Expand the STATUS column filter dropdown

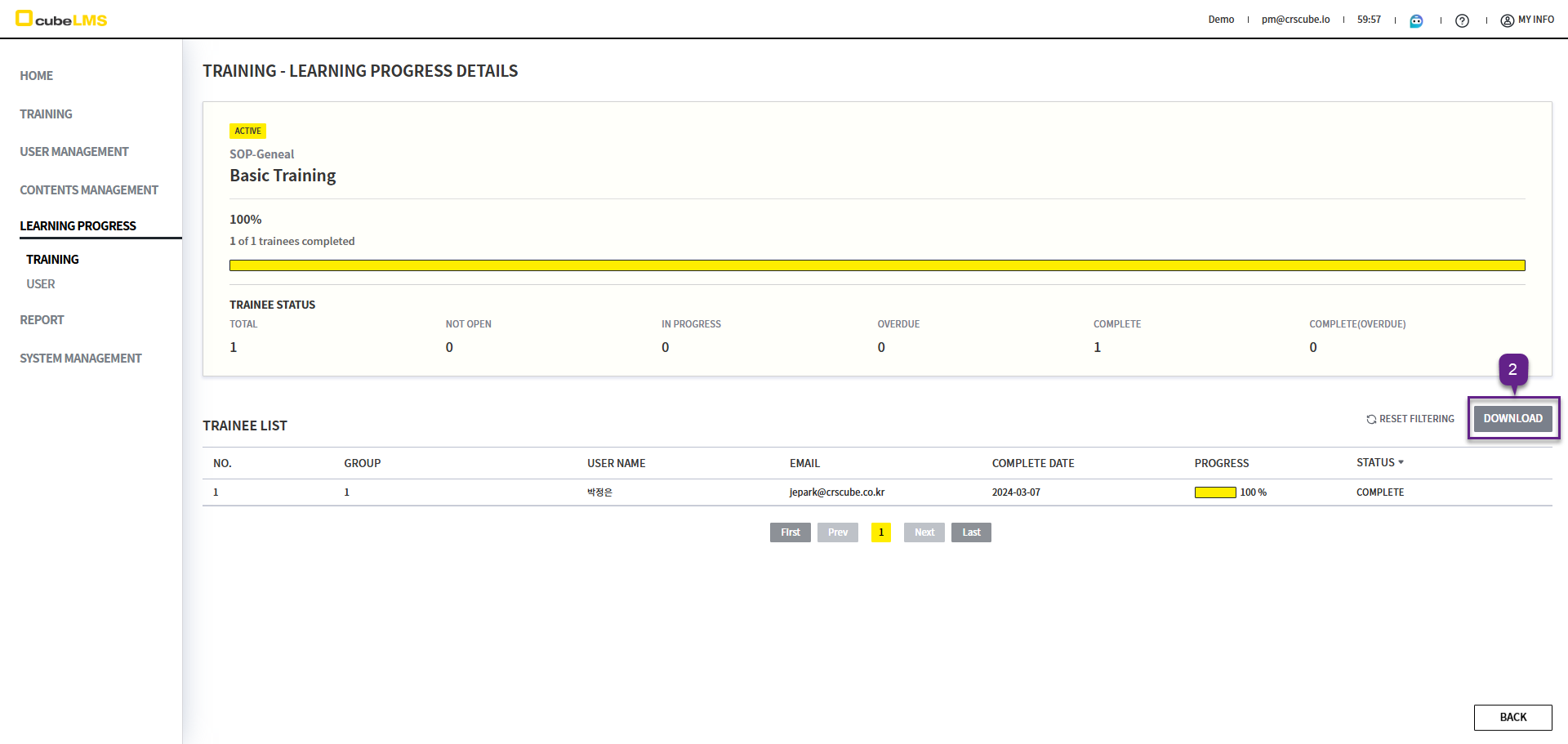(1401, 462)
